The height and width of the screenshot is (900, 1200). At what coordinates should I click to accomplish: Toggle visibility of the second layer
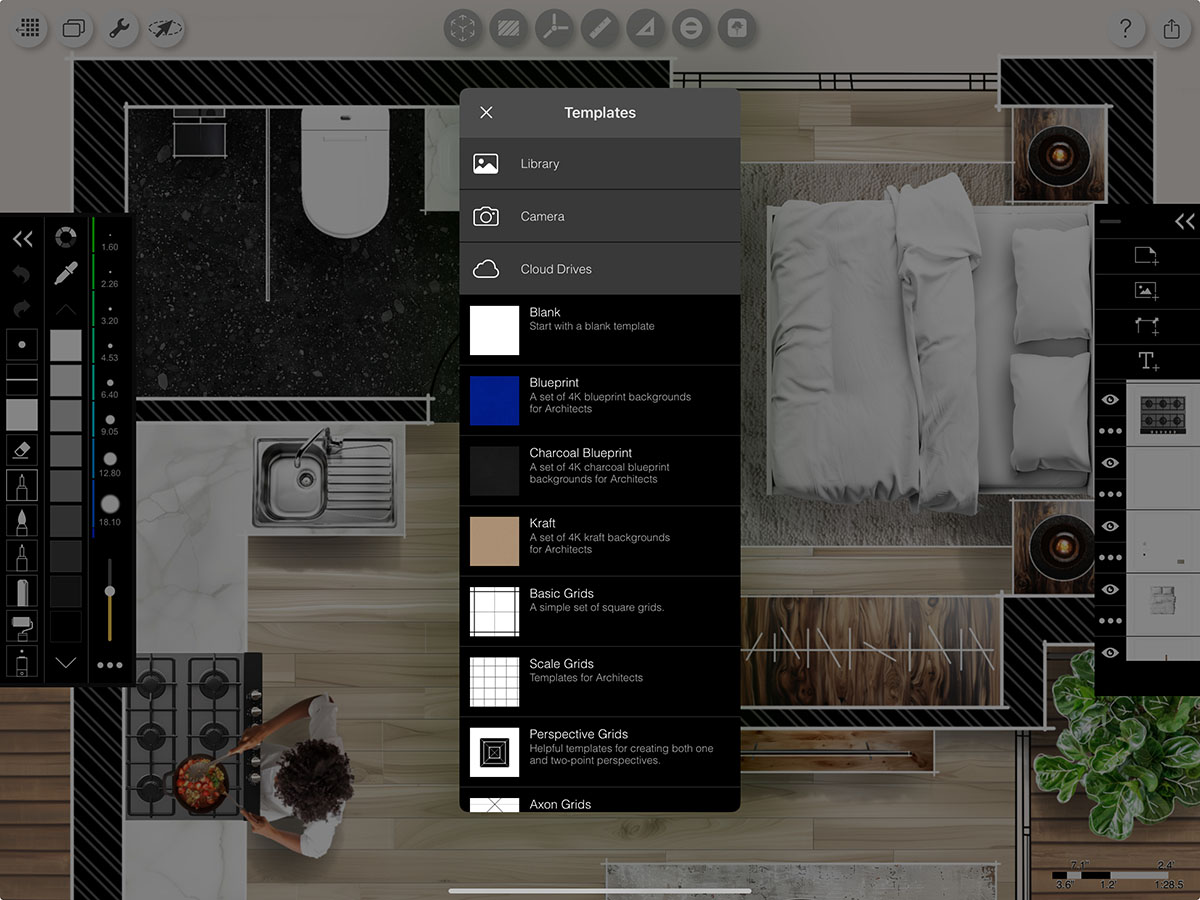1110,463
